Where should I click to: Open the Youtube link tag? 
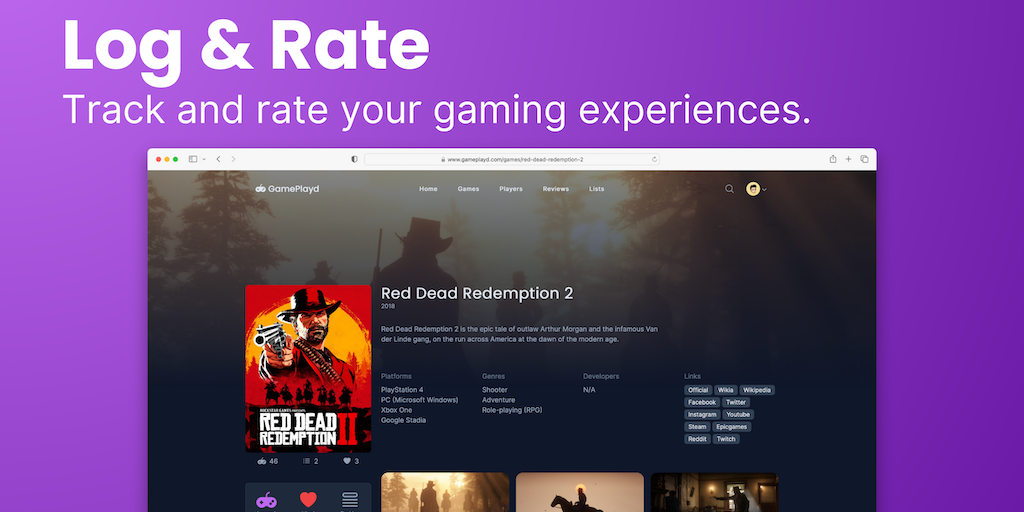[739, 415]
